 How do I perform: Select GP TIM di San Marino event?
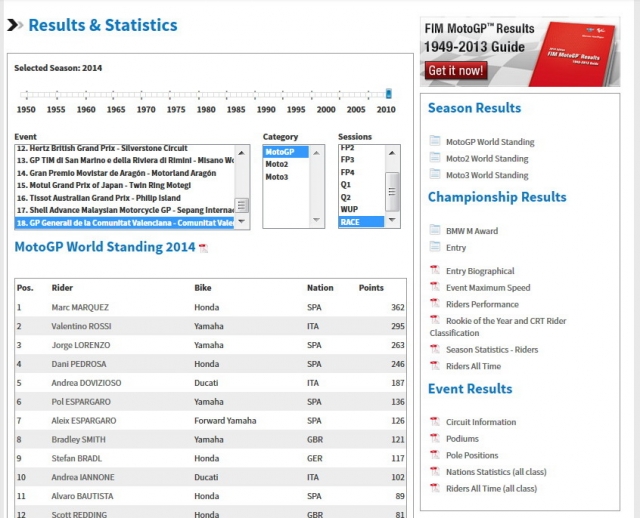(124, 160)
